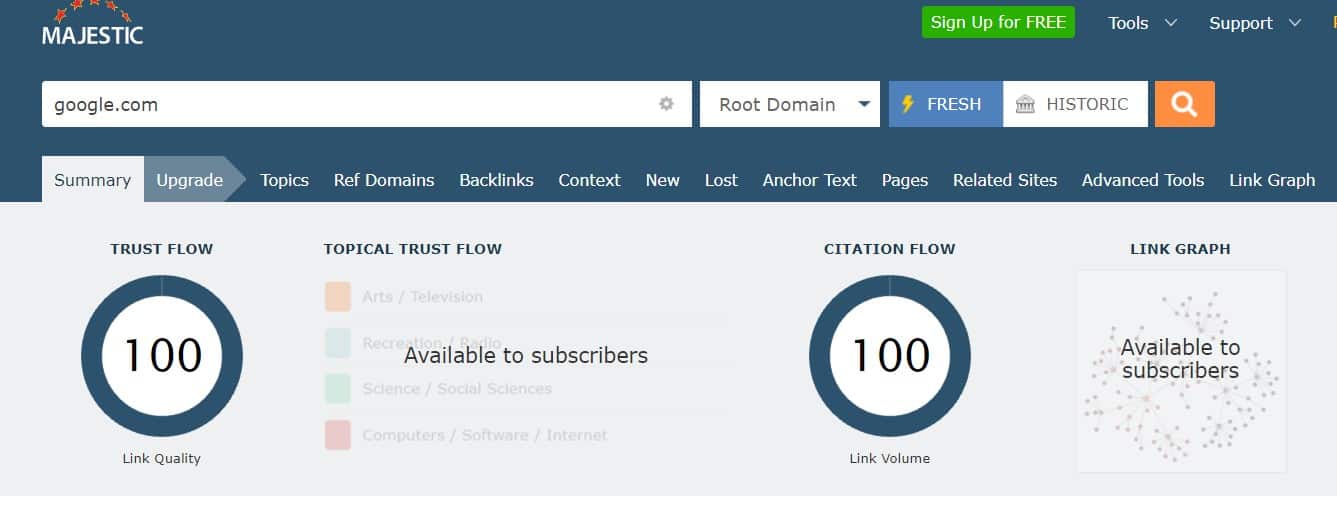Click the Trust Flow 100 gauge
This screenshot has width=1337, height=515.
tap(162, 356)
